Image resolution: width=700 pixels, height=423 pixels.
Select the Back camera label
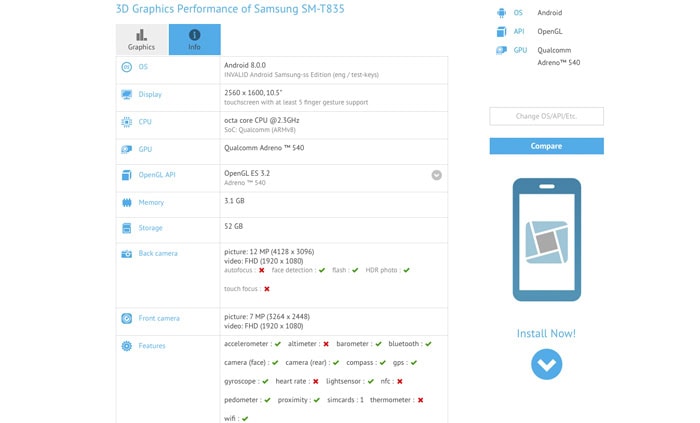tap(158, 253)
